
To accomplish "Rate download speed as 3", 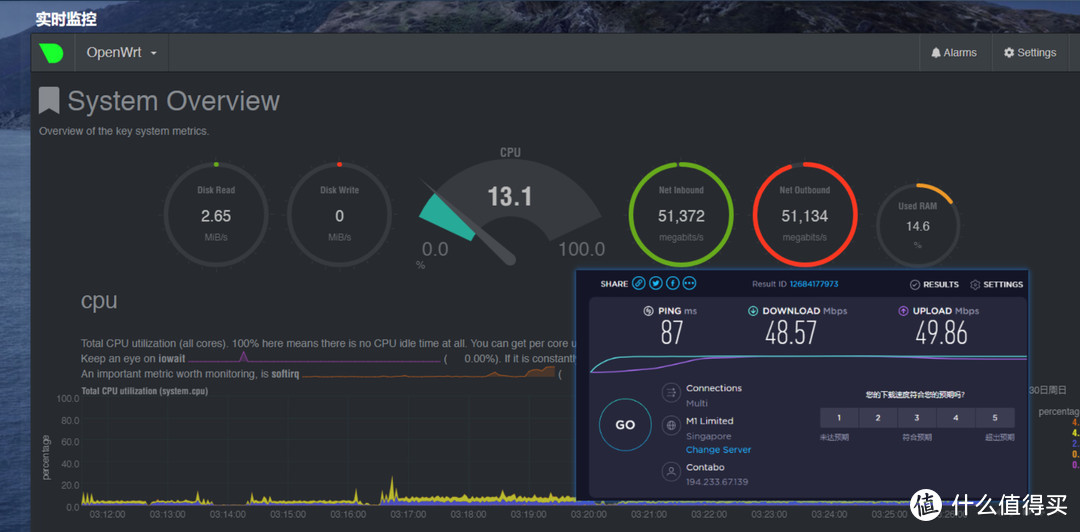I will (x=917, y=418).
